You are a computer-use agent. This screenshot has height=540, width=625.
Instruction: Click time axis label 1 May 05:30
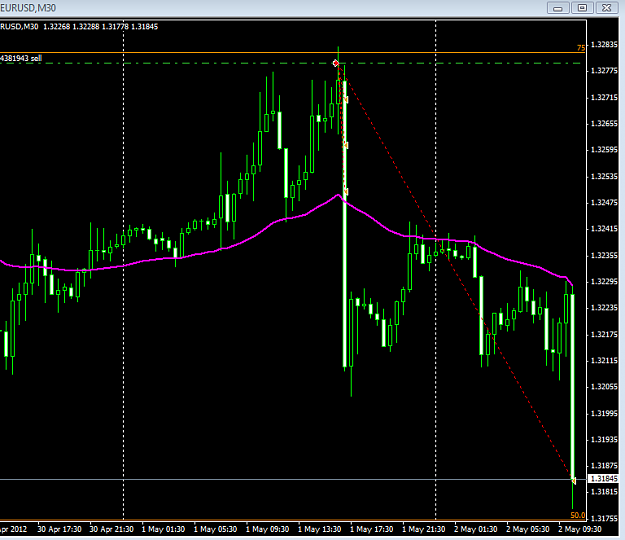216,529
